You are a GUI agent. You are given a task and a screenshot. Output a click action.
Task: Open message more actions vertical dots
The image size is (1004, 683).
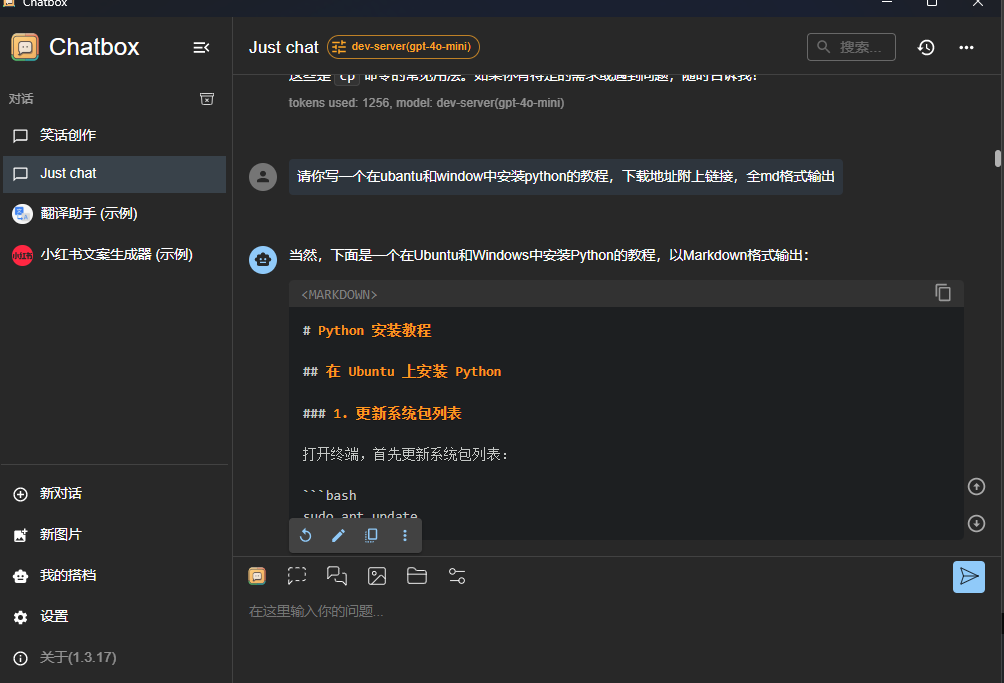click(405, 535)
